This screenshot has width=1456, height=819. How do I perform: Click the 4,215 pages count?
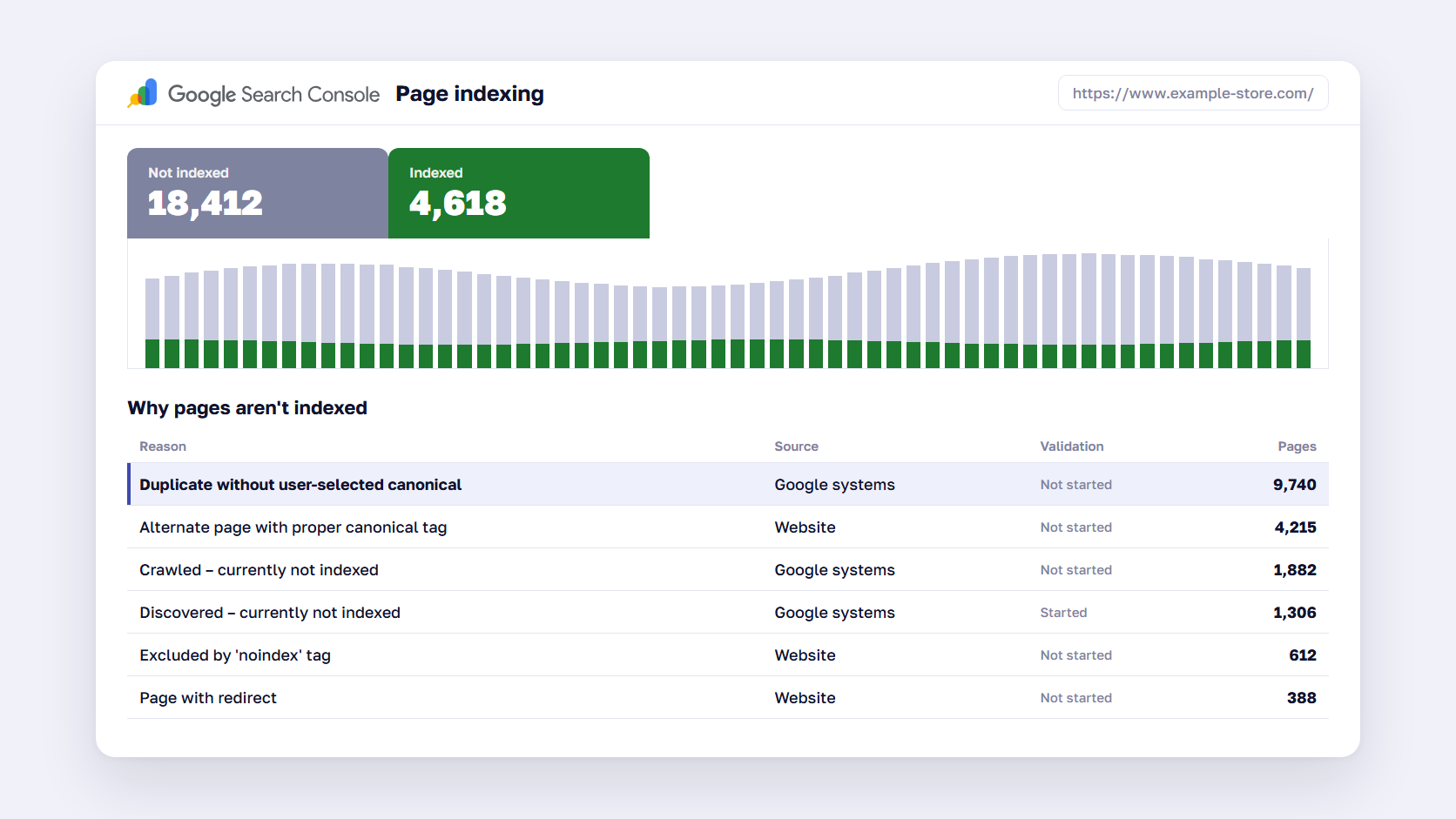1296,527
